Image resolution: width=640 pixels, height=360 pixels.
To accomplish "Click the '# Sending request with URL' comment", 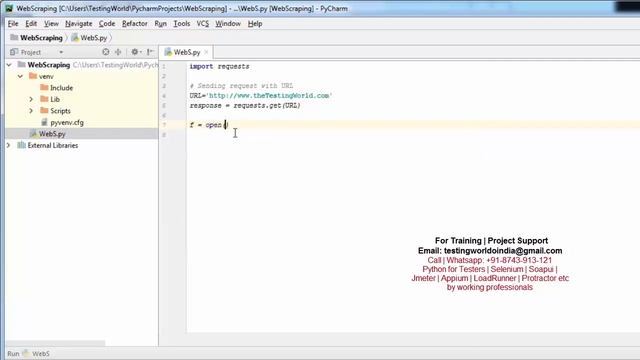I will 241,86.
